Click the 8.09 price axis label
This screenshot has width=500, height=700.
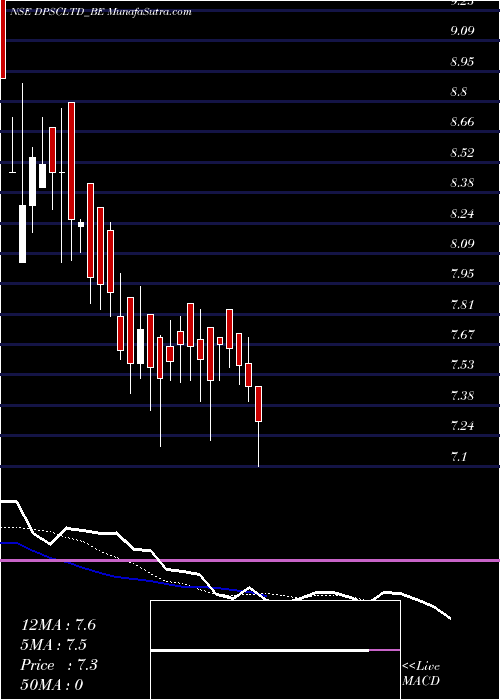(x=462, y=244)
